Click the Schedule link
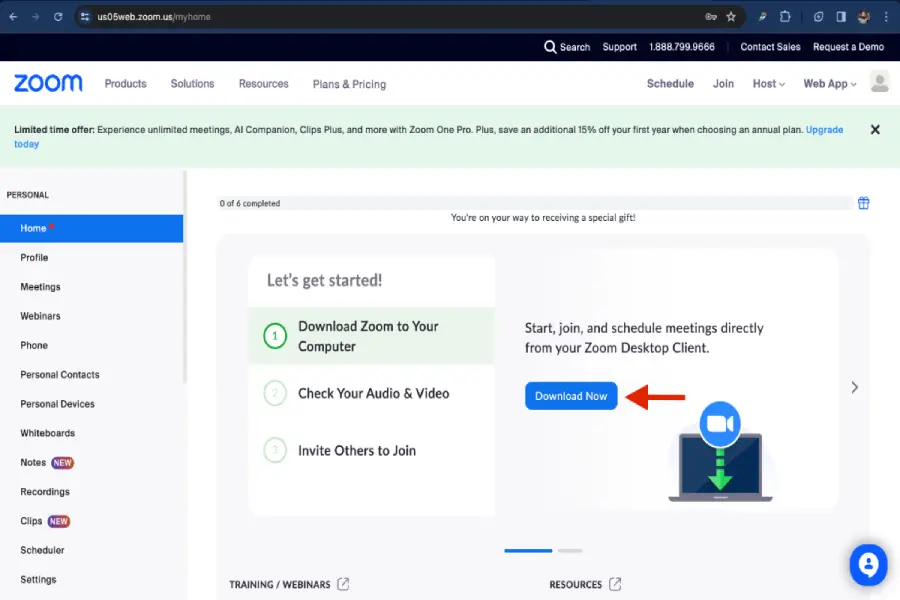The width and height of the screenshot is (900, 600). point(670,84)
